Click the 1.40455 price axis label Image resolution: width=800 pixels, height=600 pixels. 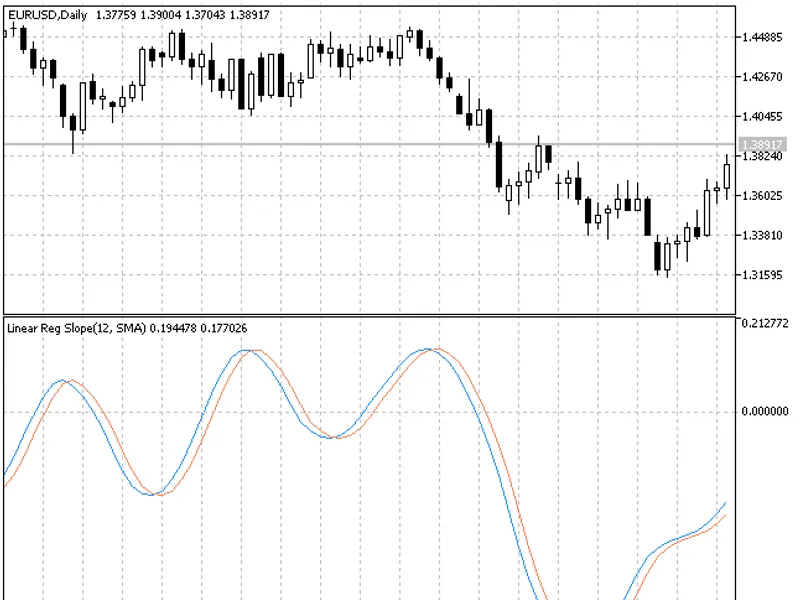[762, 116]
